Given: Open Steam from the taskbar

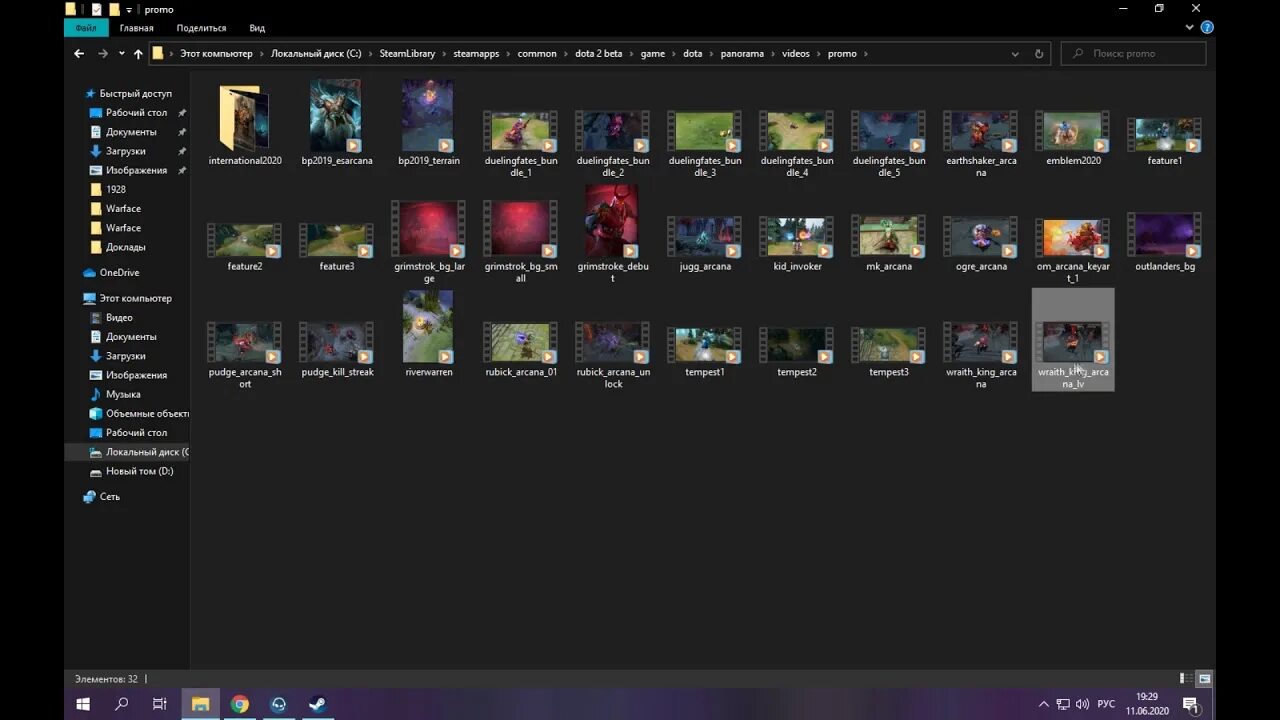Looking at the screenshot, I should click(x=317, y=704).
